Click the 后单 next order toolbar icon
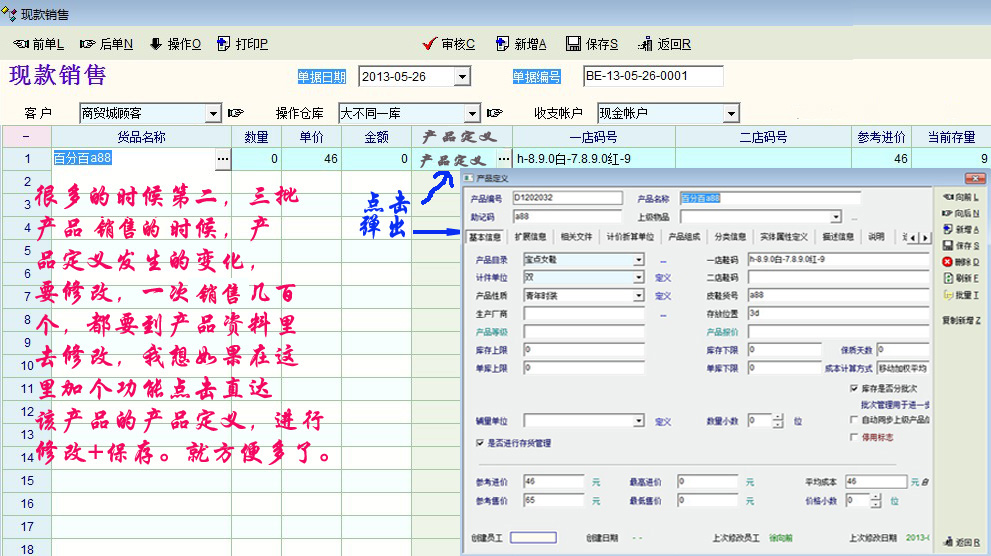Screen dimensions: 991x556 click(88, 44)
